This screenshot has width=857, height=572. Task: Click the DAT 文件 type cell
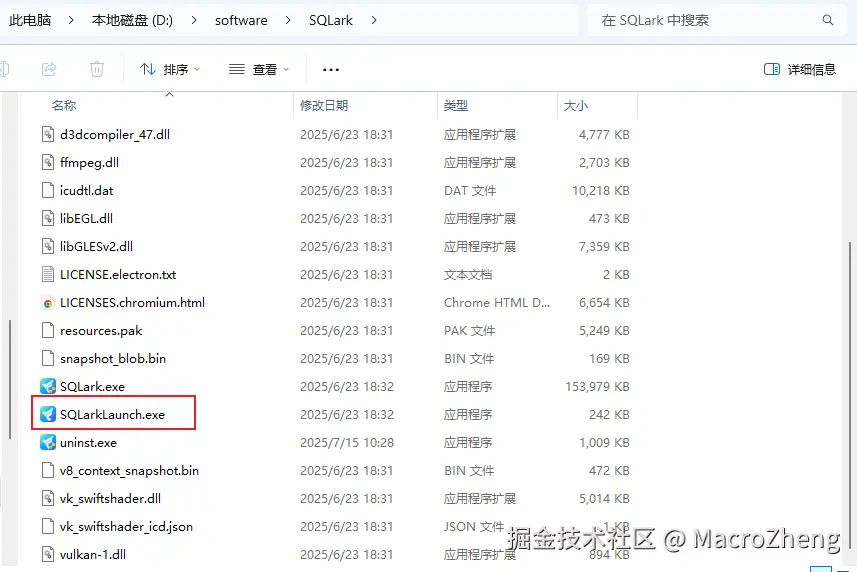coord(470,191)
